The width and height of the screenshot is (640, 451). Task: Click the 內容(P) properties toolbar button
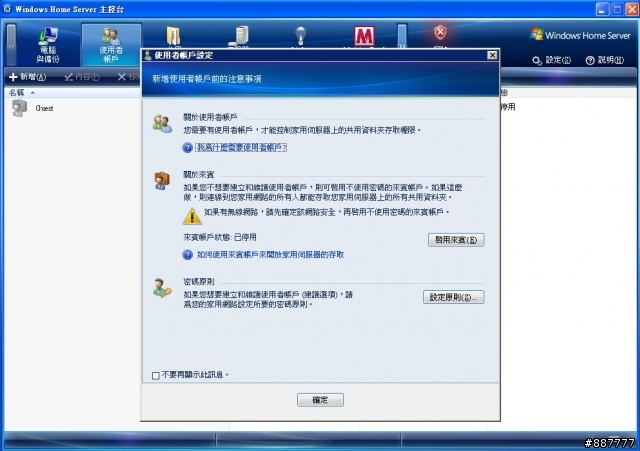pyautogui.click(x=82, y=77)
